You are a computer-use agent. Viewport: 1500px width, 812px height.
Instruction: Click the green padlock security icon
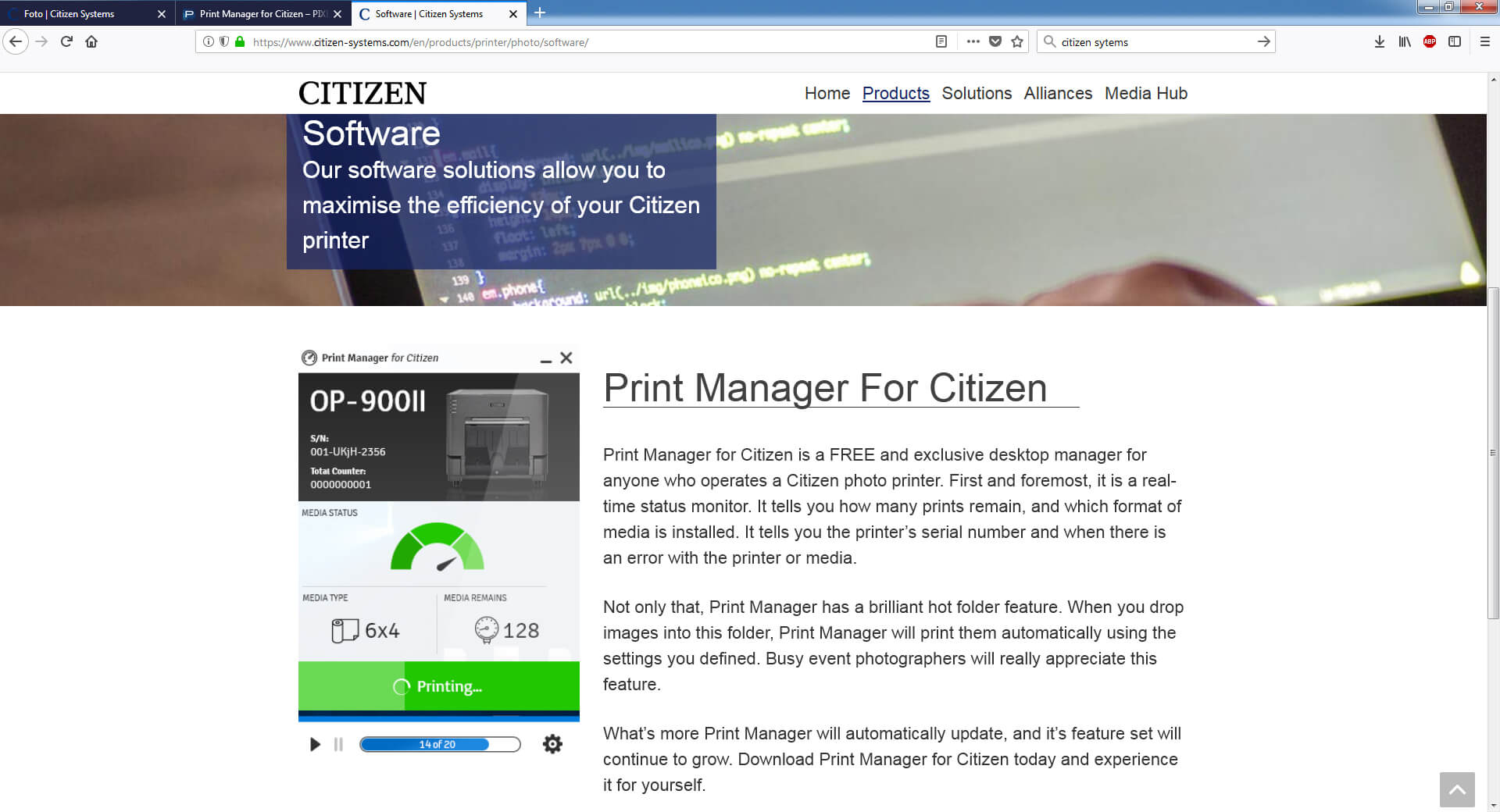pyautogui.click(x=240, y=41)
